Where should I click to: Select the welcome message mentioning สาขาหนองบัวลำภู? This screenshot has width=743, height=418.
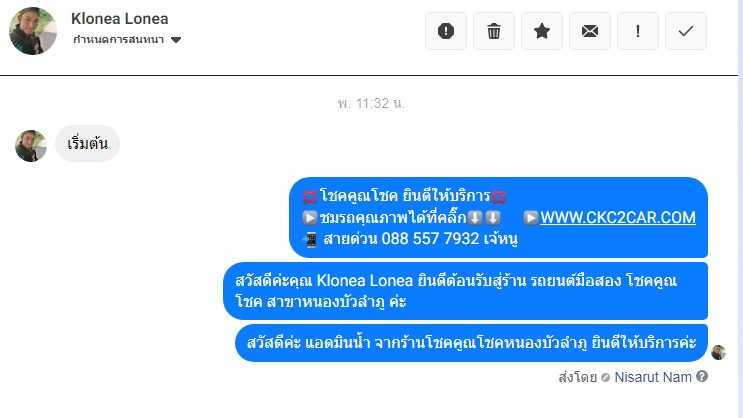[465, 291]
